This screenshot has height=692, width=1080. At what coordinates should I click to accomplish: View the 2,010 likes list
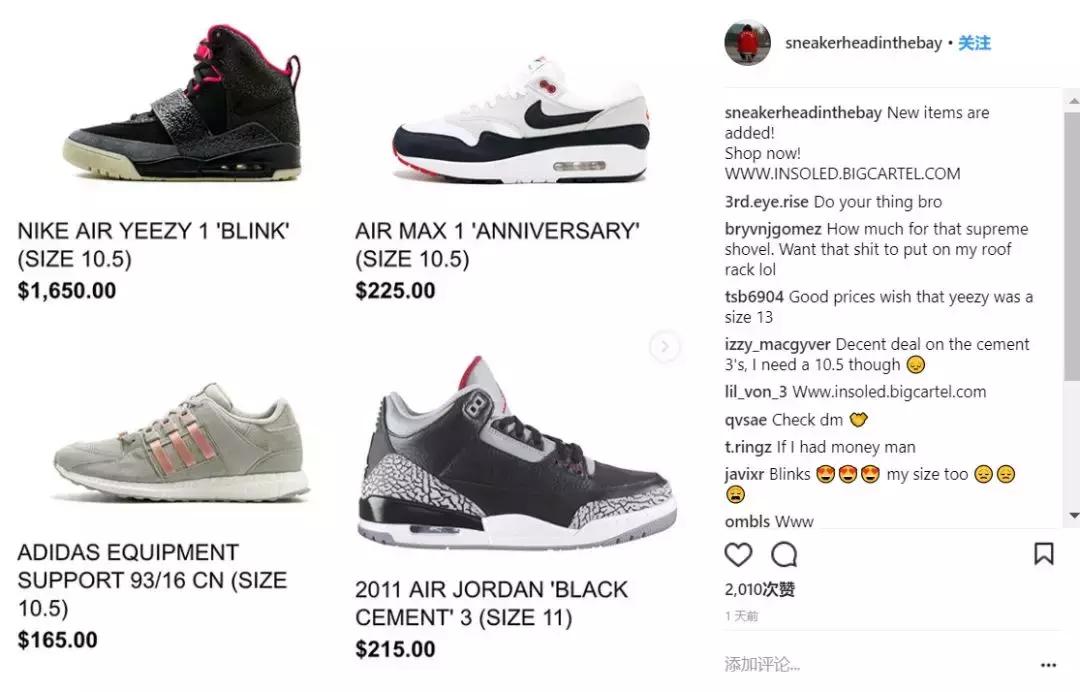click(x=760, y=589)
